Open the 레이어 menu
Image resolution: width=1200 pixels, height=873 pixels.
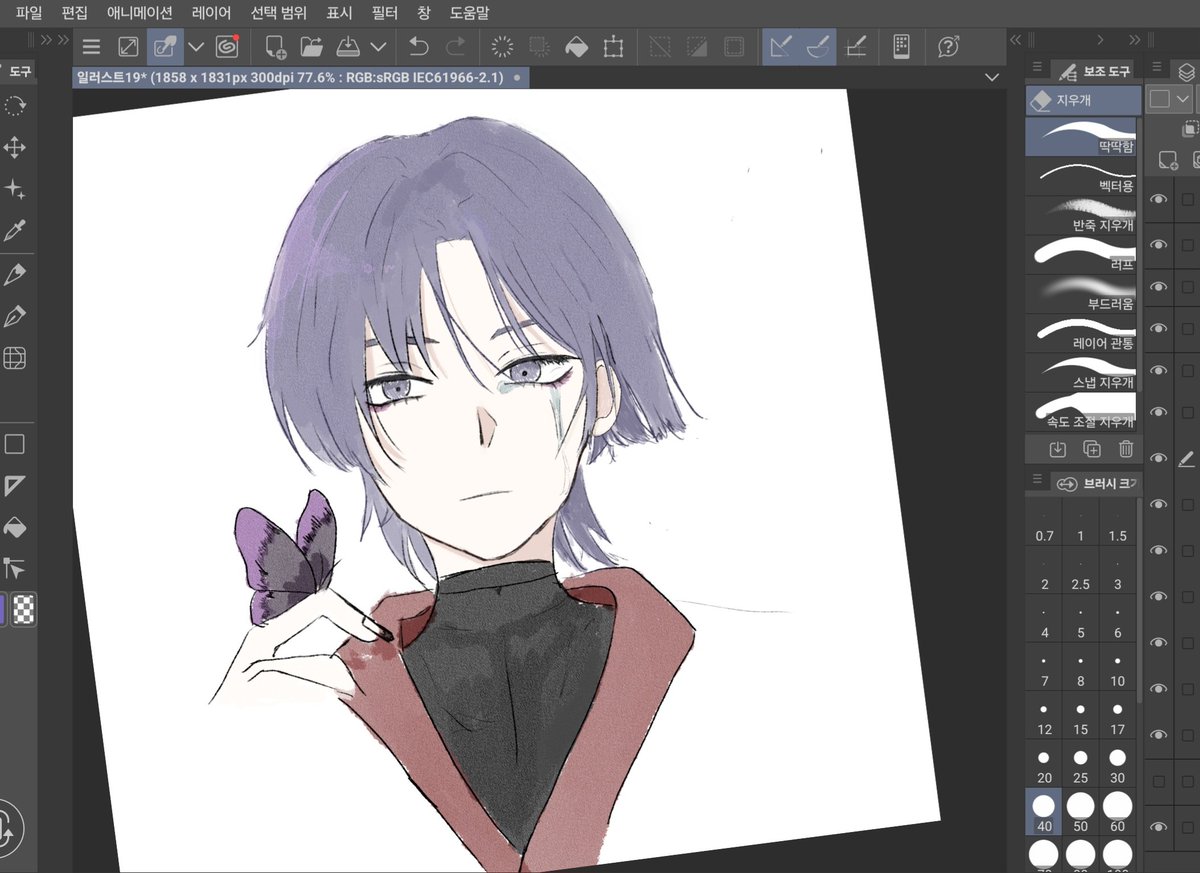pyautogui.click(x=211, y=13)
